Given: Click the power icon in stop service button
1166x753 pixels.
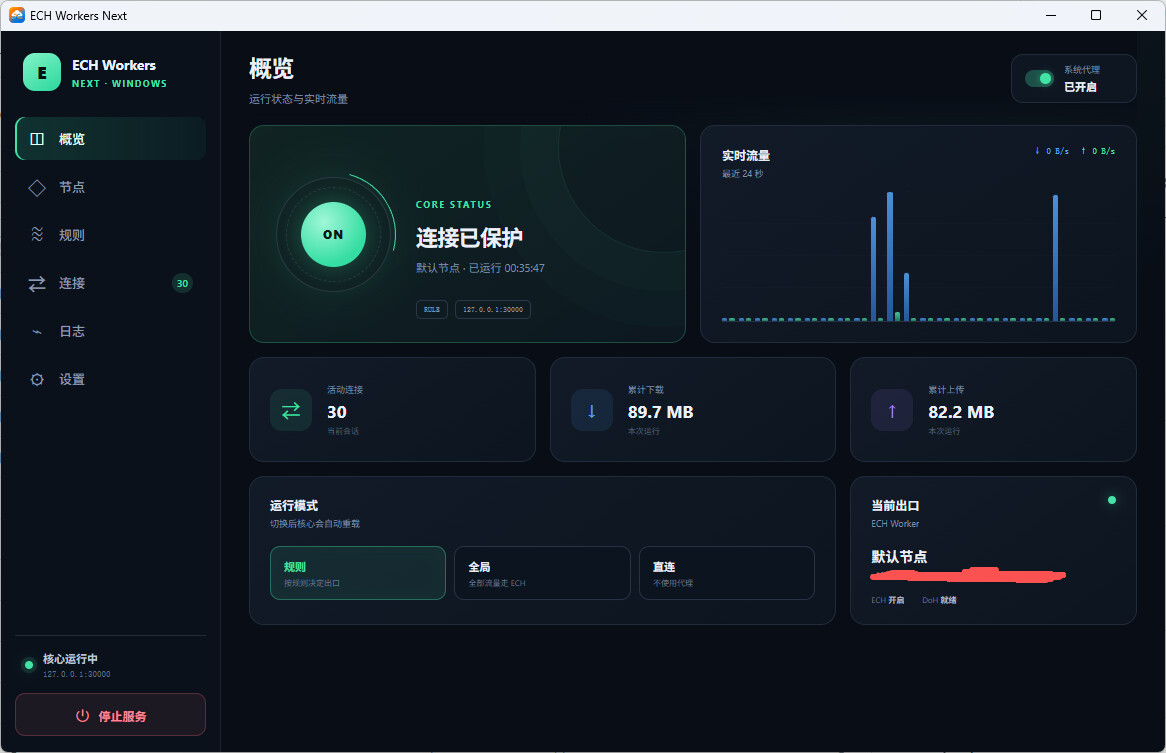Looking at the screenshot, I should [x=83, y=716].
